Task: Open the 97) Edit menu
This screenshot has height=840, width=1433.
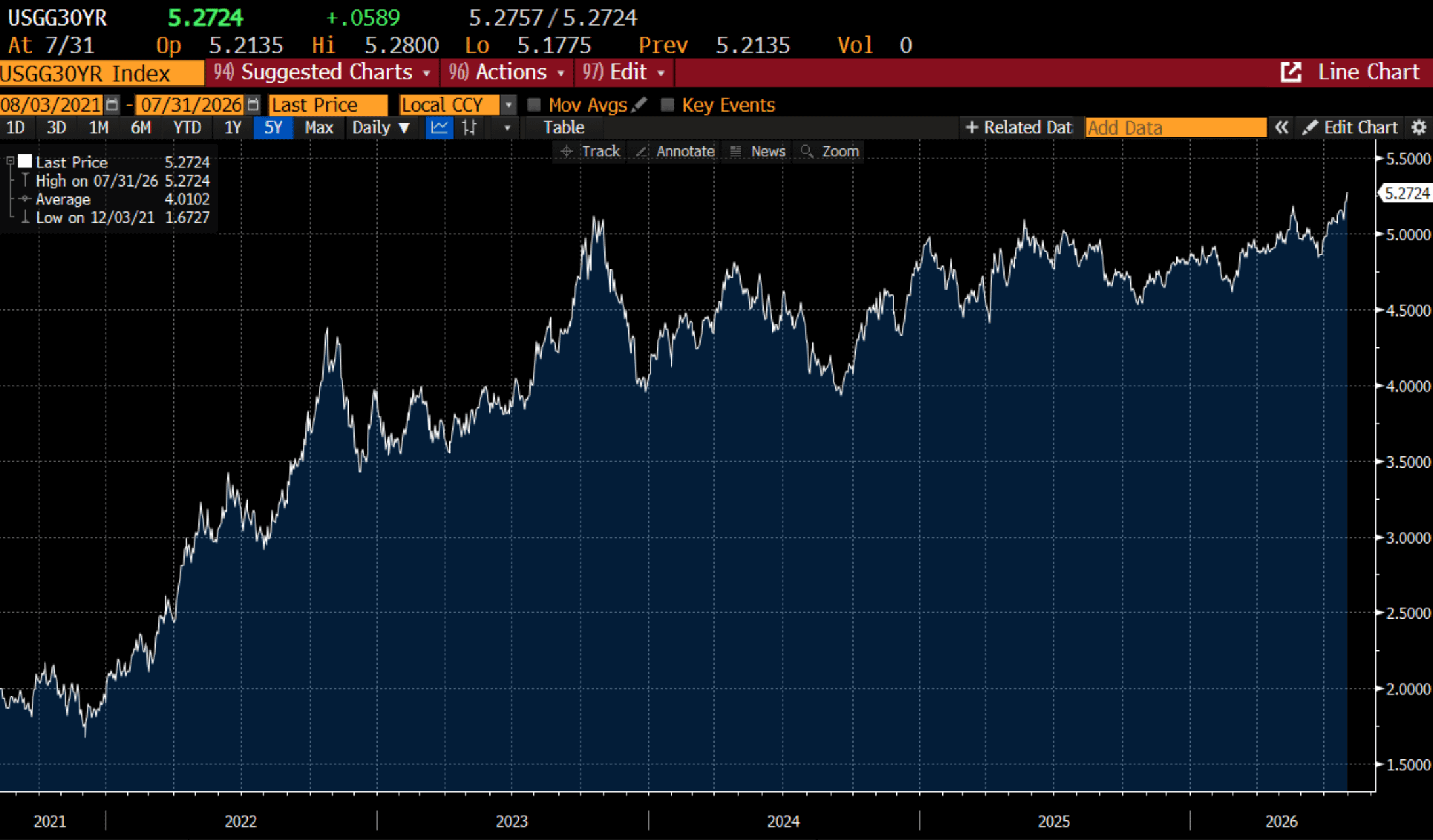Action: click(x=624, y=72)
